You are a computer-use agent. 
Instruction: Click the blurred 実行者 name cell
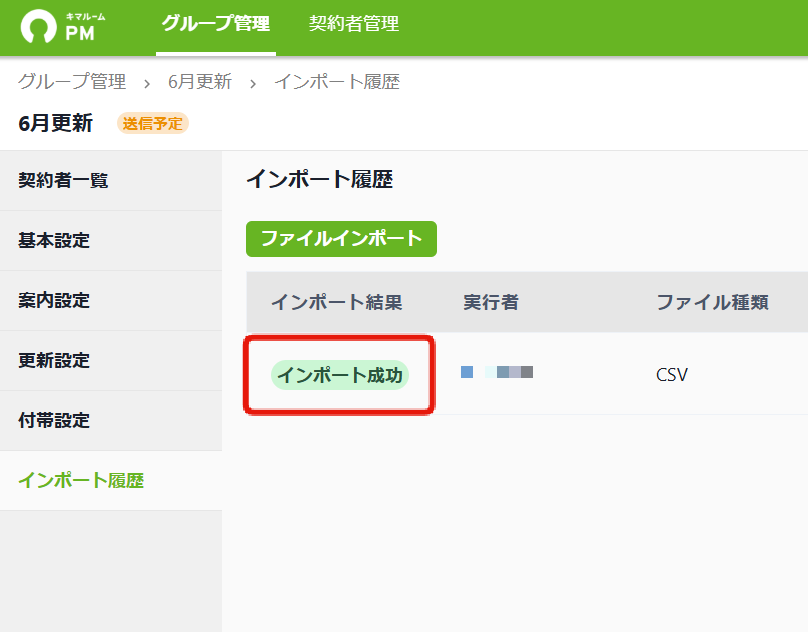[497, 372]
